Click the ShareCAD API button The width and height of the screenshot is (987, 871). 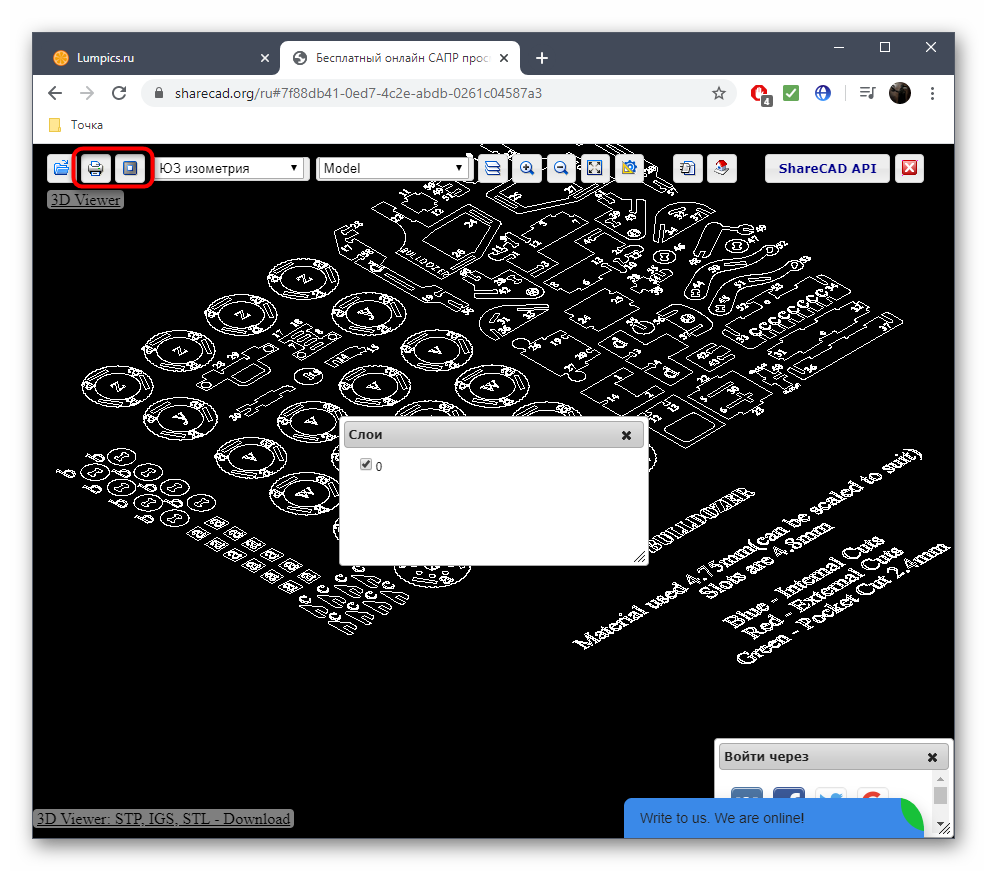click(826, 168)
